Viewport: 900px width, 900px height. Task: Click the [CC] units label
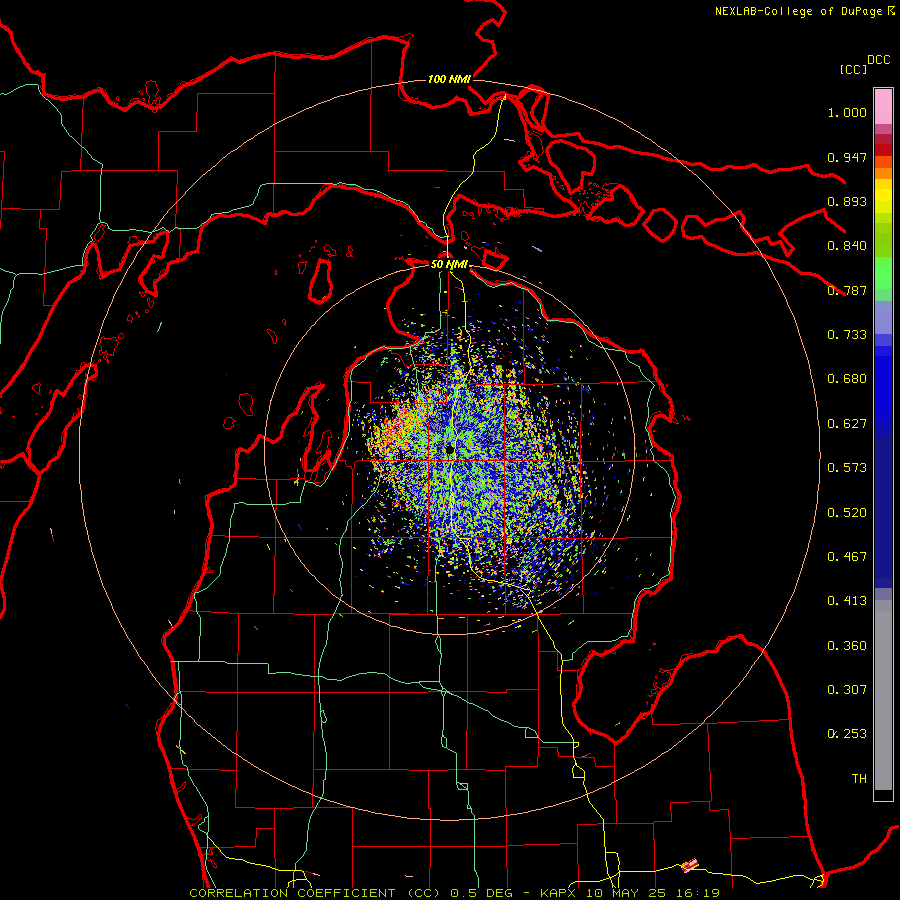pos(854,69)
